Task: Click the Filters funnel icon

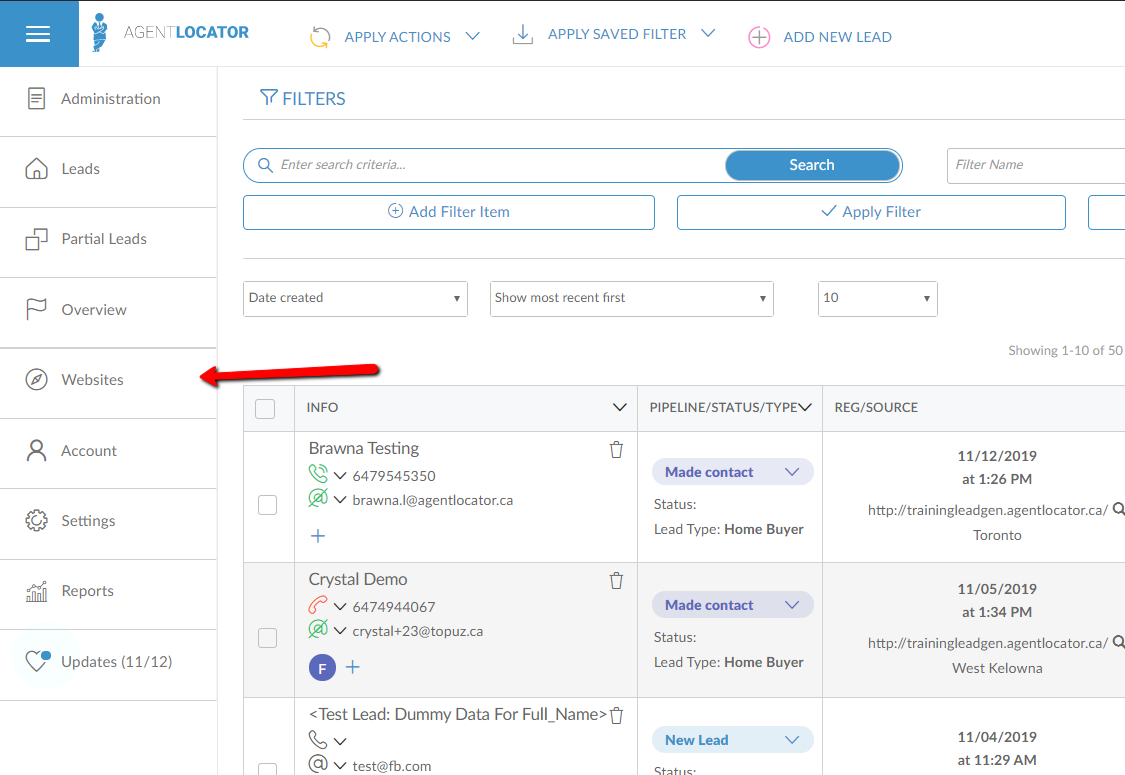Action: [x=268, y=98]
